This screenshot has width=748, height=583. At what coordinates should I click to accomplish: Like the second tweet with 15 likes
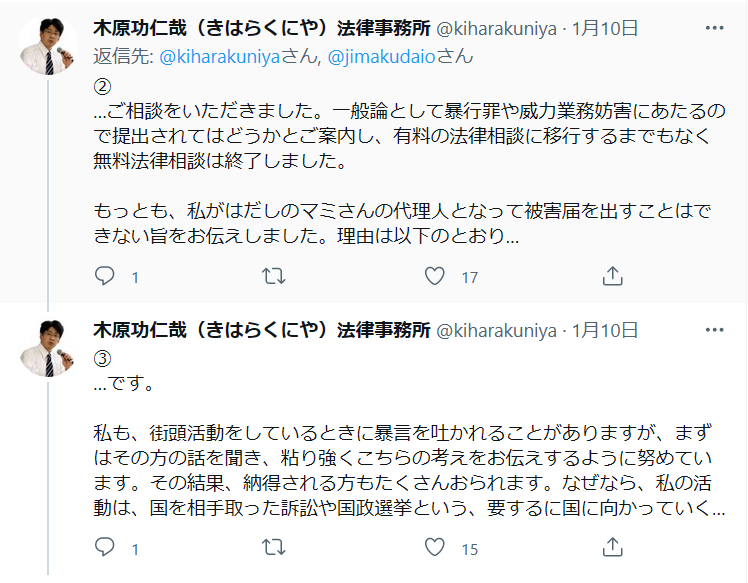435,547
